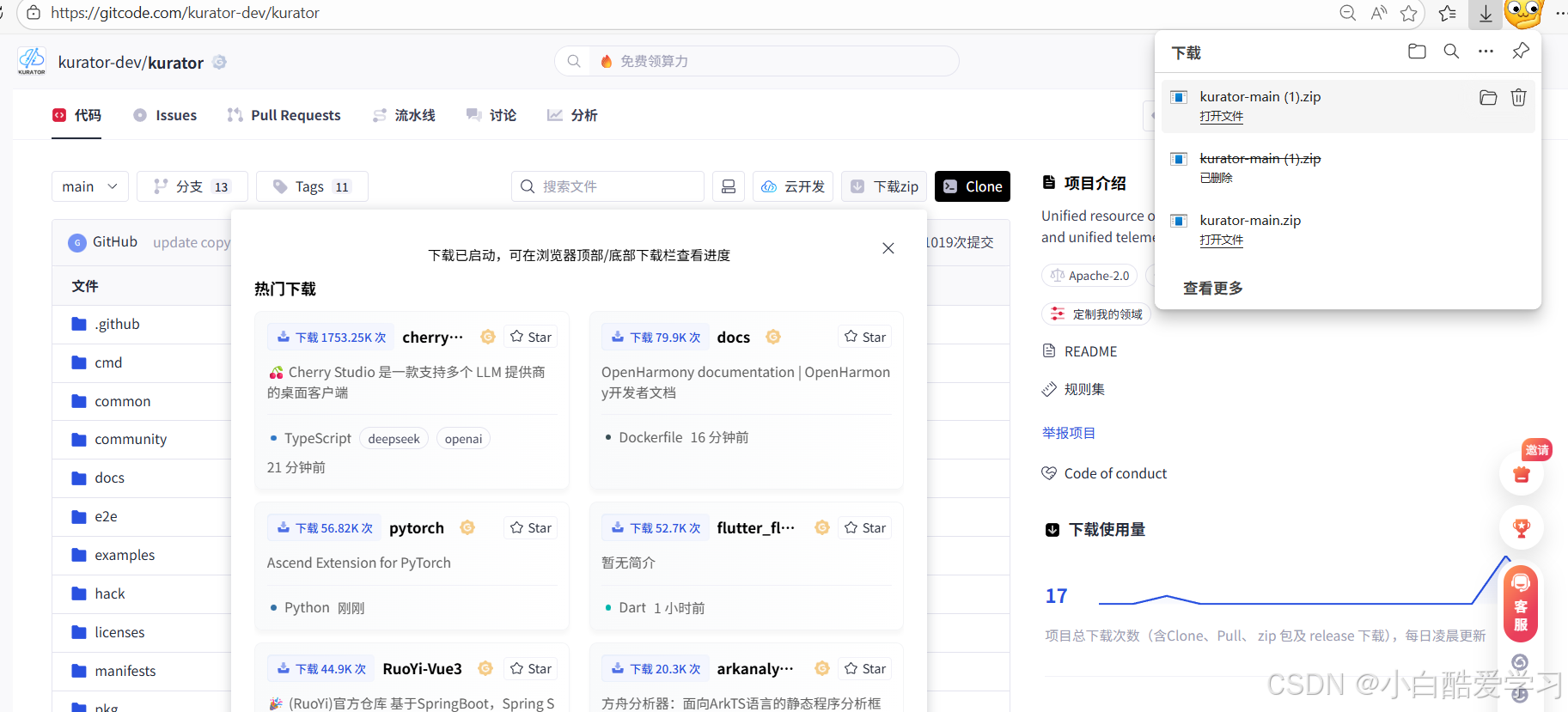The height and width of the screenshot is (712, 1568).
Task: Click the deepseek tag on cherry card
Action: (x=394, y=439)
